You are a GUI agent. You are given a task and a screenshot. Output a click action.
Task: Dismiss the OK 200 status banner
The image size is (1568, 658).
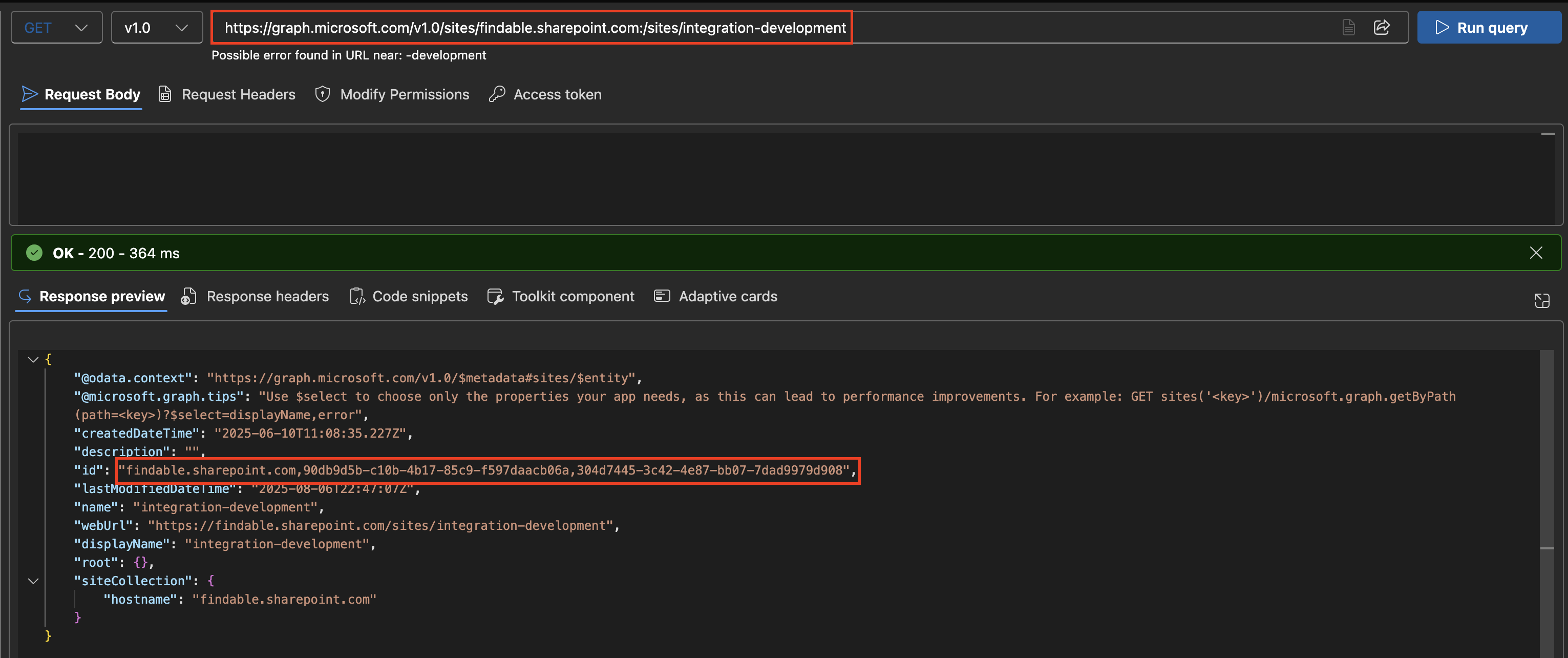pos(1536,253)
